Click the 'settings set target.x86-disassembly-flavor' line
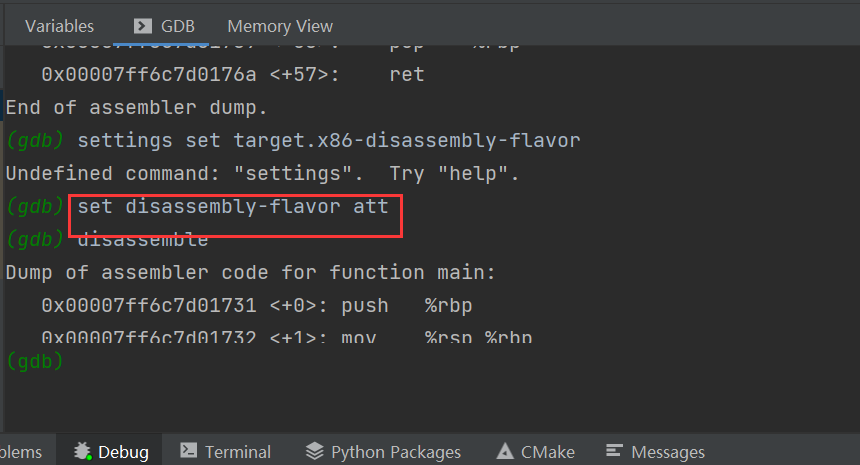This screenshot has height=465, width=860. click(328, 141)
